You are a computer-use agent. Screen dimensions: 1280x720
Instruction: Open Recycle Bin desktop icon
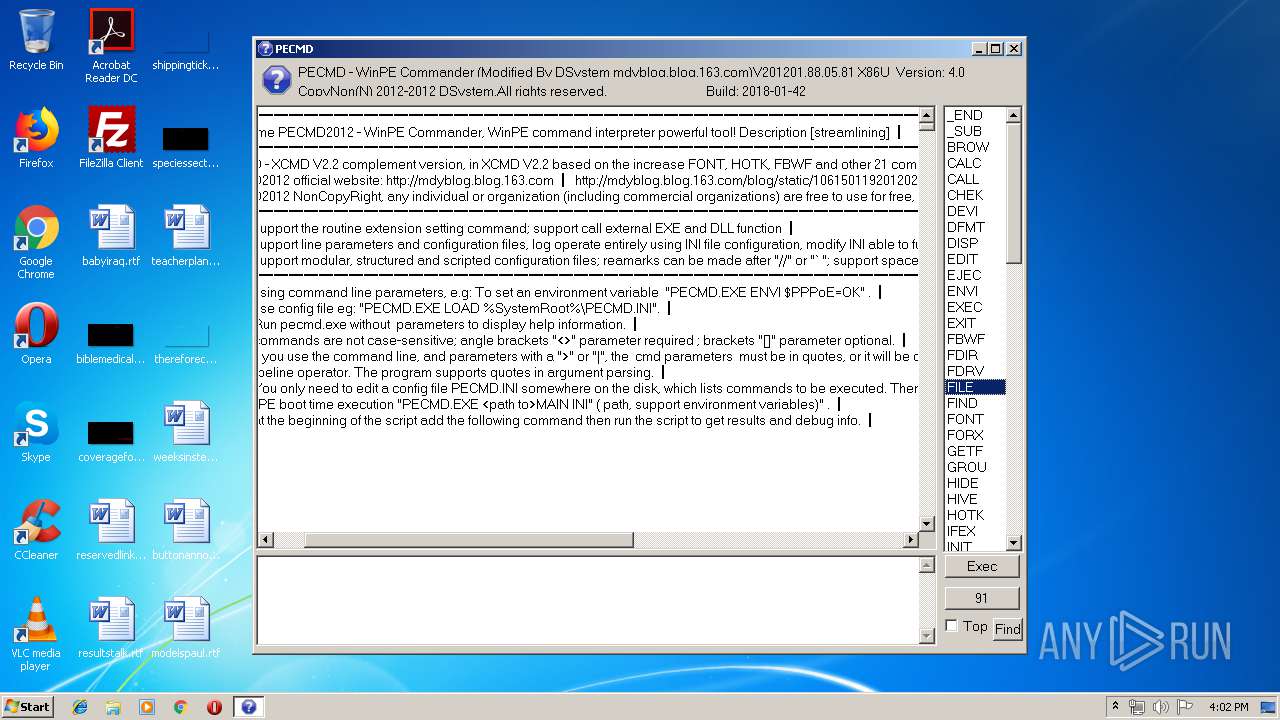(36, 40)
